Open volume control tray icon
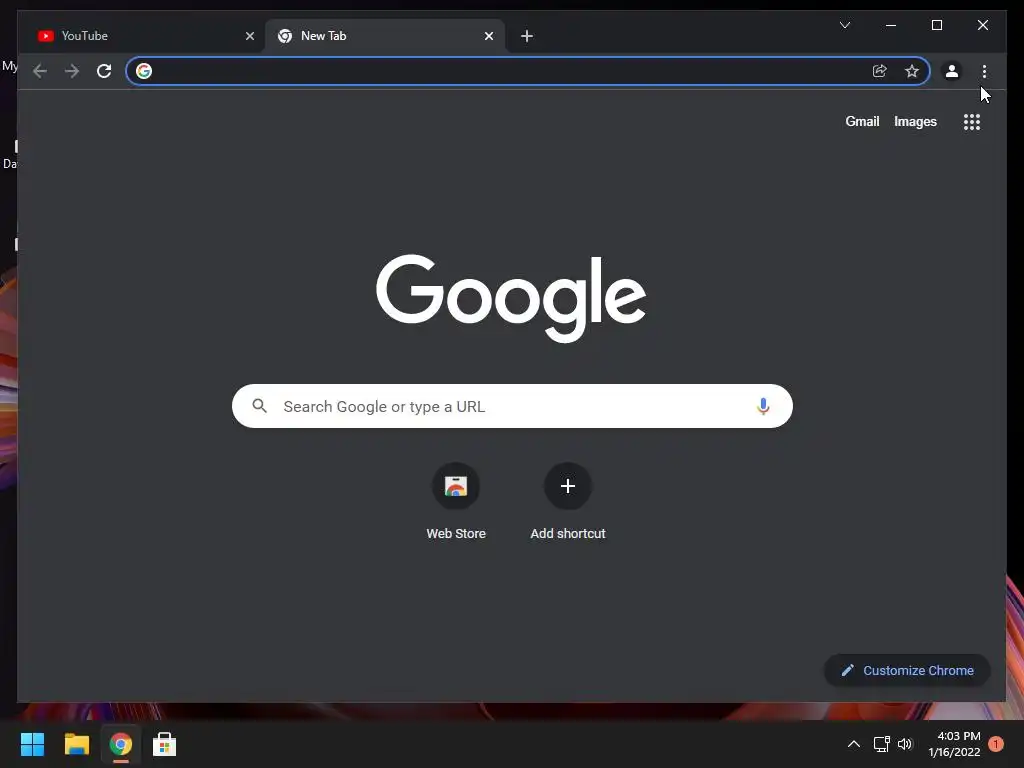This screenshot has width=1024, height=768. click(x=904, y=744)
